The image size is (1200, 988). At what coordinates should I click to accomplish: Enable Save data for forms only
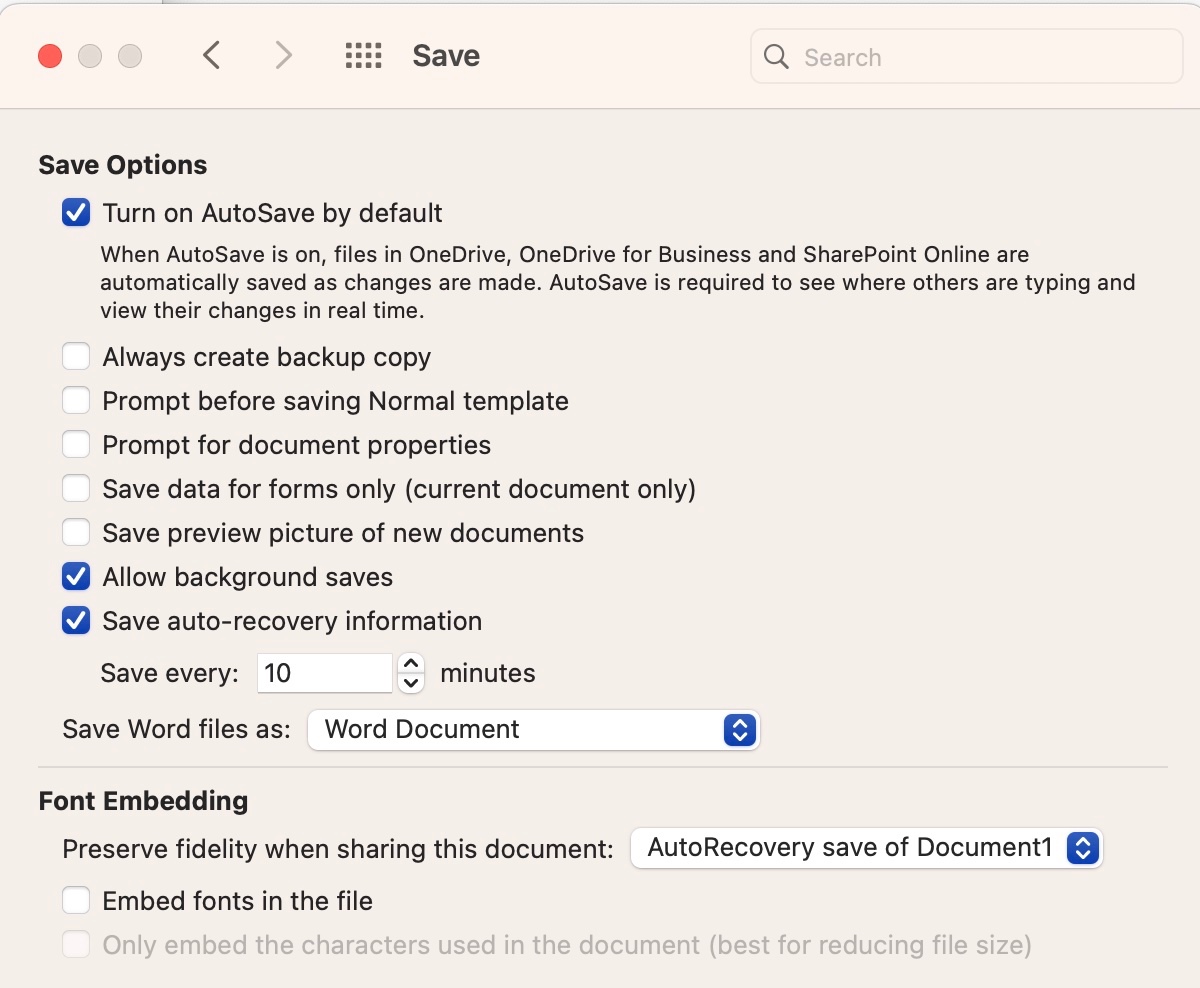coord(76,489)
